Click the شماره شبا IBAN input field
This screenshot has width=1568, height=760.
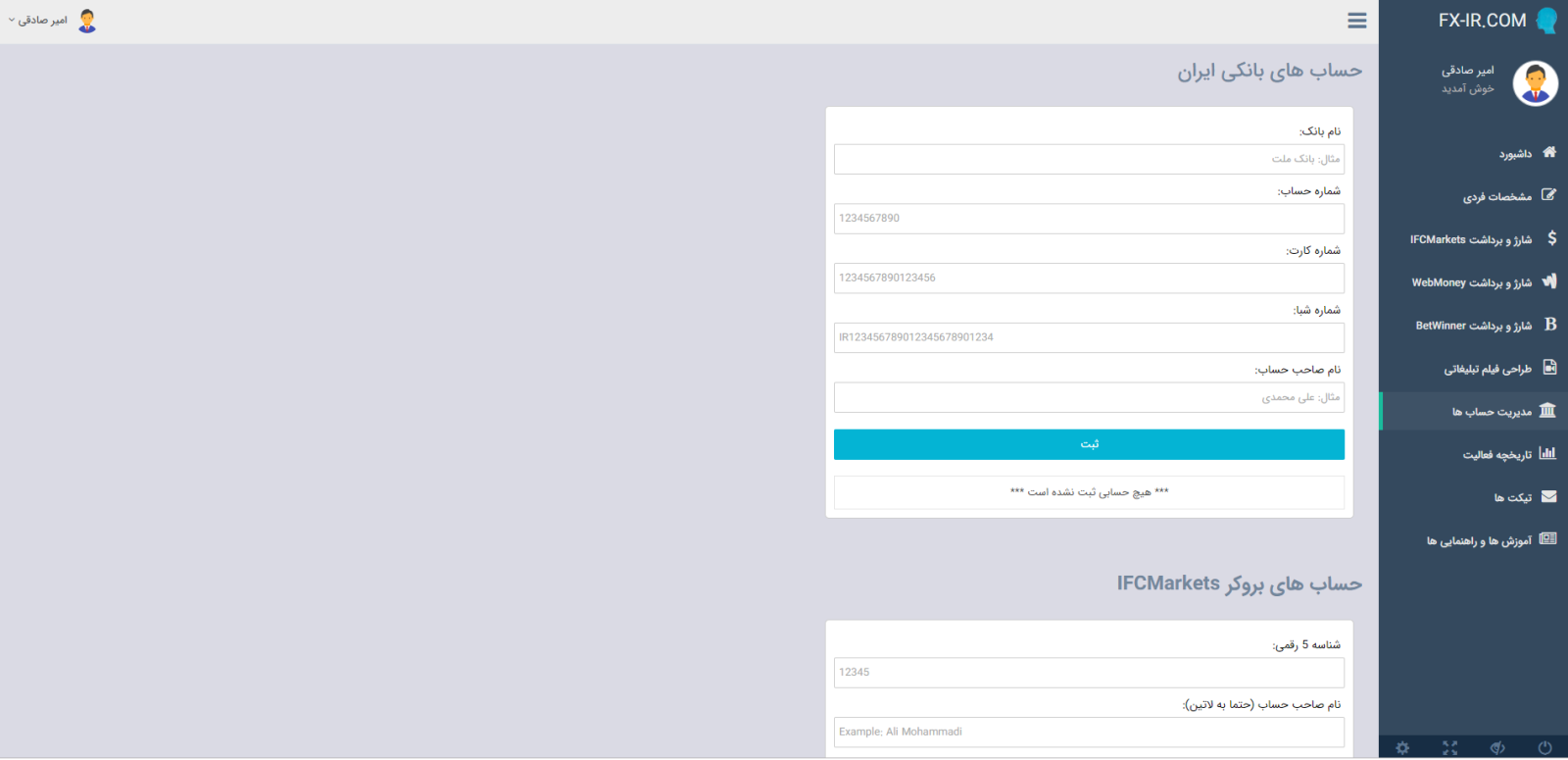coord(1089,337)
